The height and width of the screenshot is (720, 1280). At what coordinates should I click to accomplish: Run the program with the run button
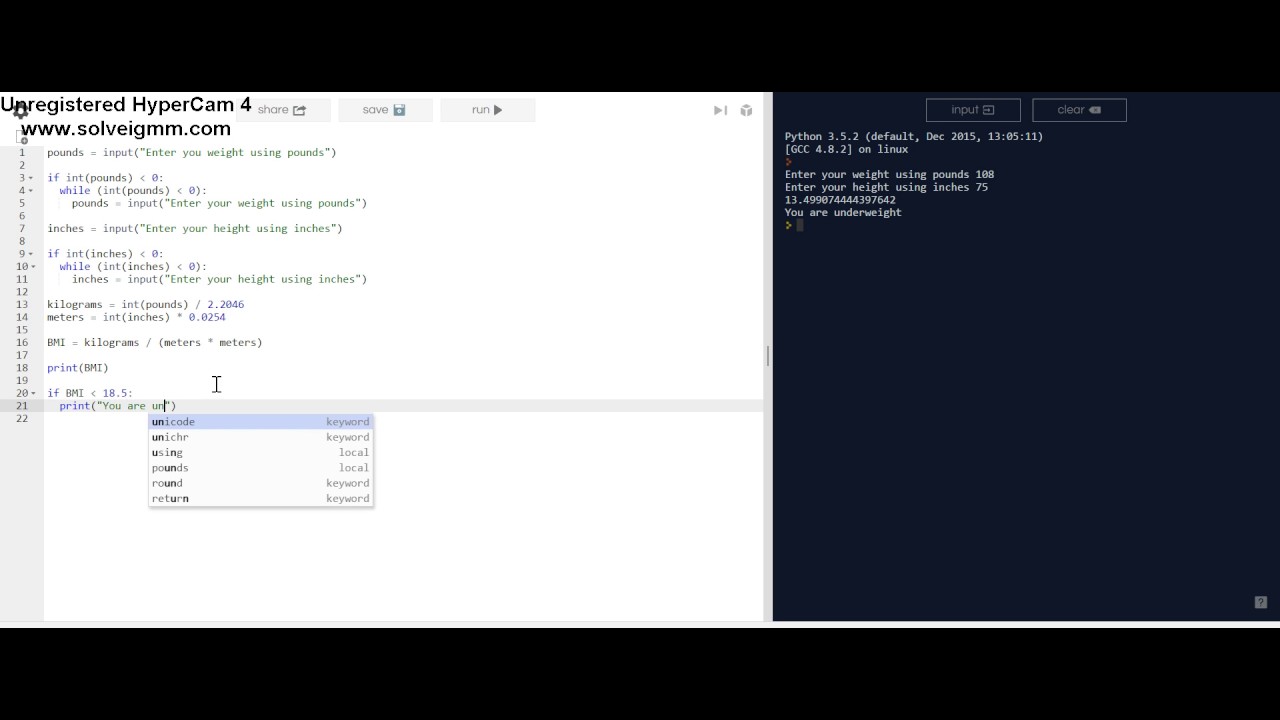point(488,110)
